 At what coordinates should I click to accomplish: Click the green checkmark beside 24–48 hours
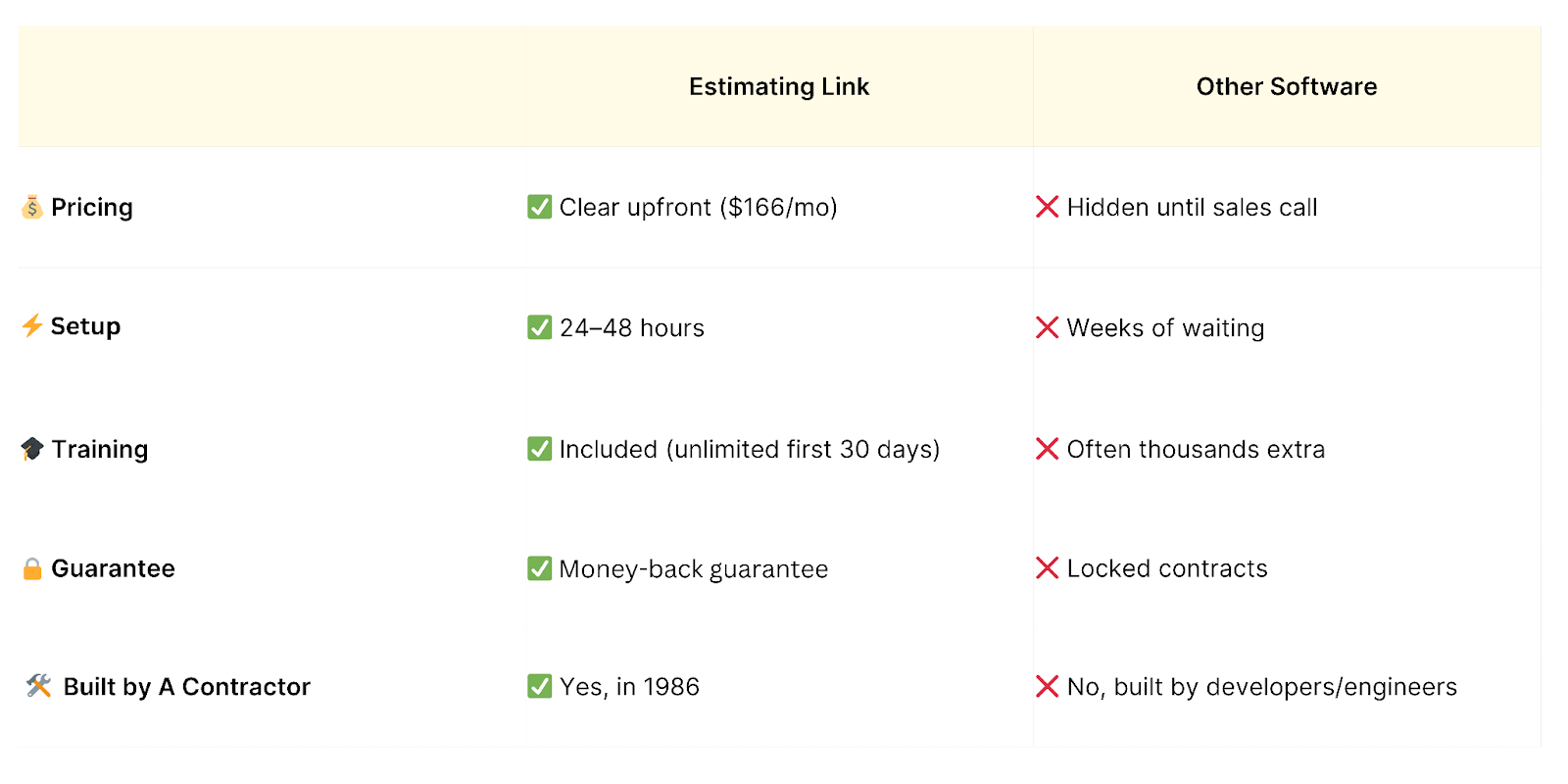click(539, 327)
